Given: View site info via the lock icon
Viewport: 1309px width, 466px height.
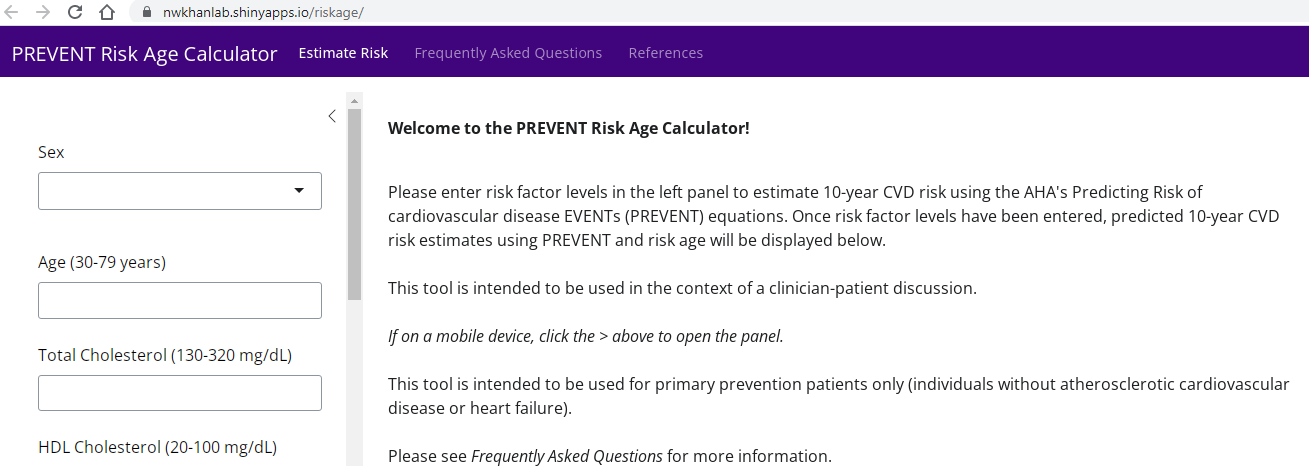Looking at the screenshot, I should click(145, 12).
